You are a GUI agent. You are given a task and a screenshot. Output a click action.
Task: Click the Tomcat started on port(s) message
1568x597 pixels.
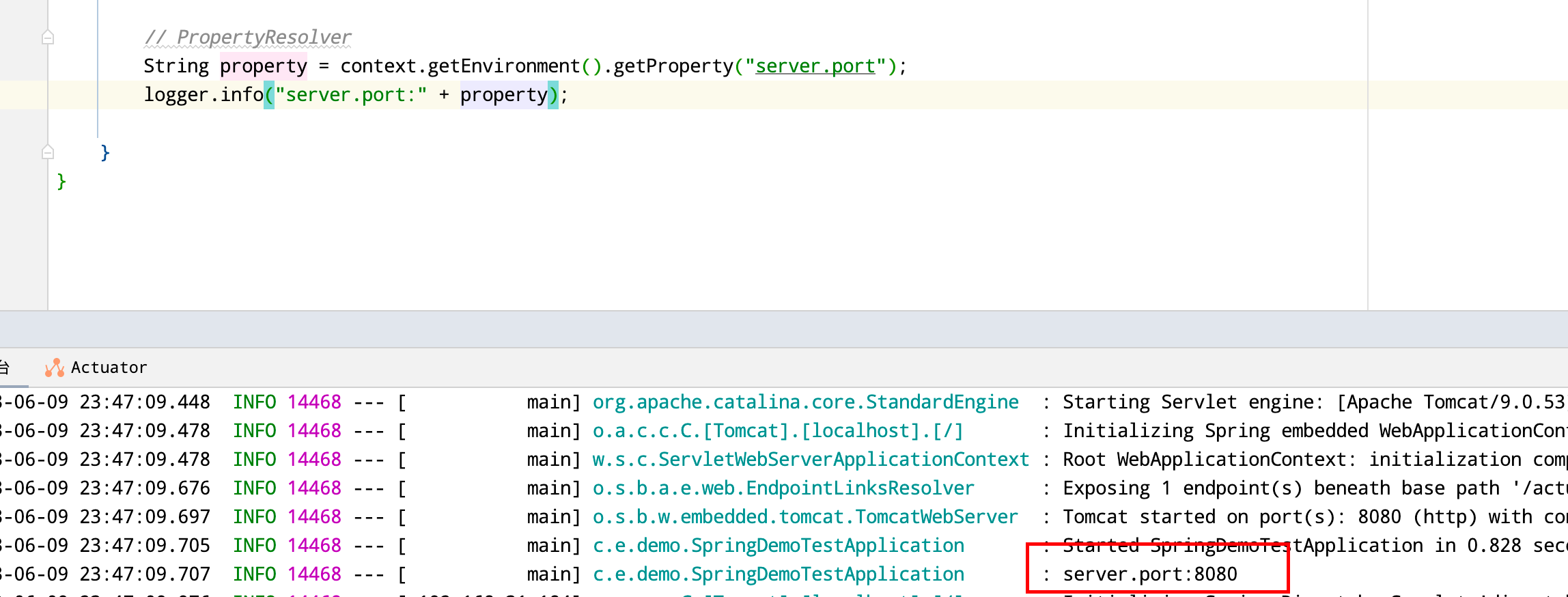[1315, 517]
